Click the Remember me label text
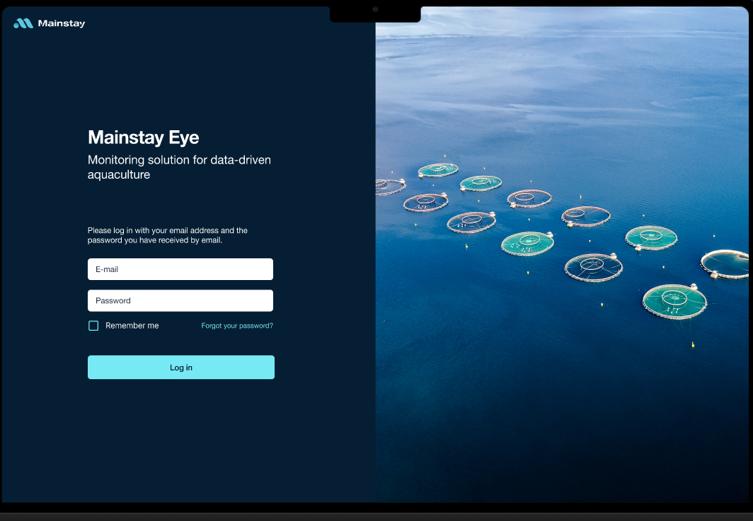The height and width of the screenshot is (521, 753). coord(132,326)
